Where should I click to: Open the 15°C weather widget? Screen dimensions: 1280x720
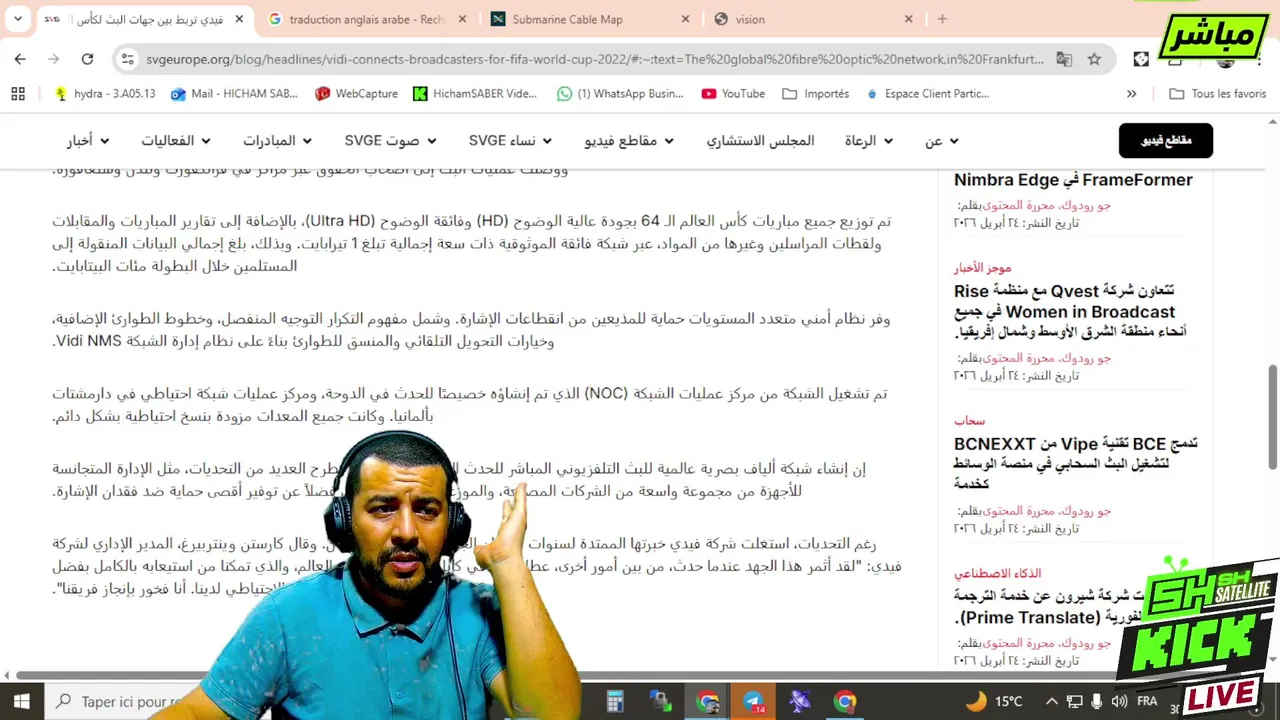[994, 701]
